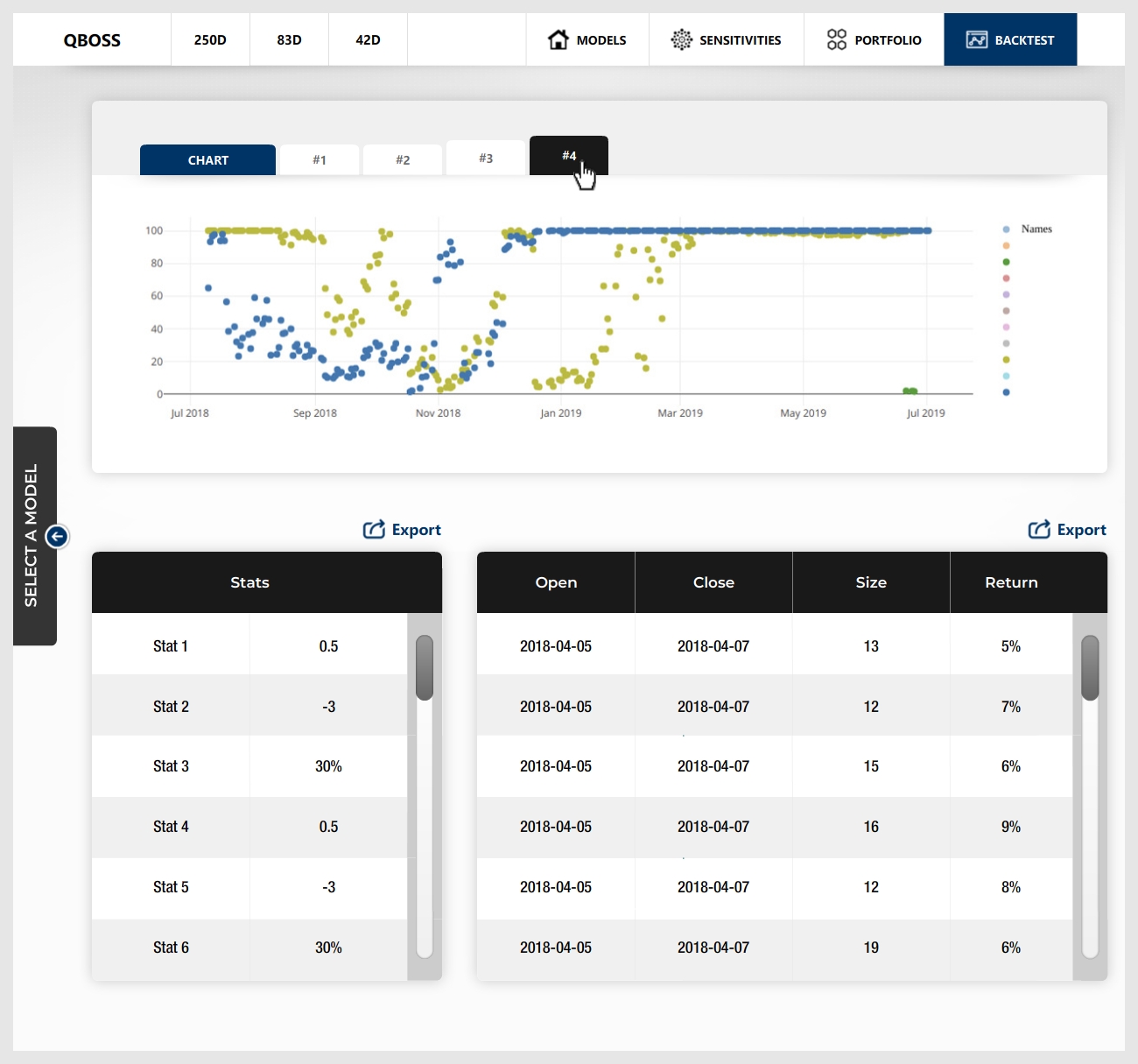Click the blue back-arrow circle icon
The height and width of the screenshot is (1064, 1138).
tap(57, 536)
